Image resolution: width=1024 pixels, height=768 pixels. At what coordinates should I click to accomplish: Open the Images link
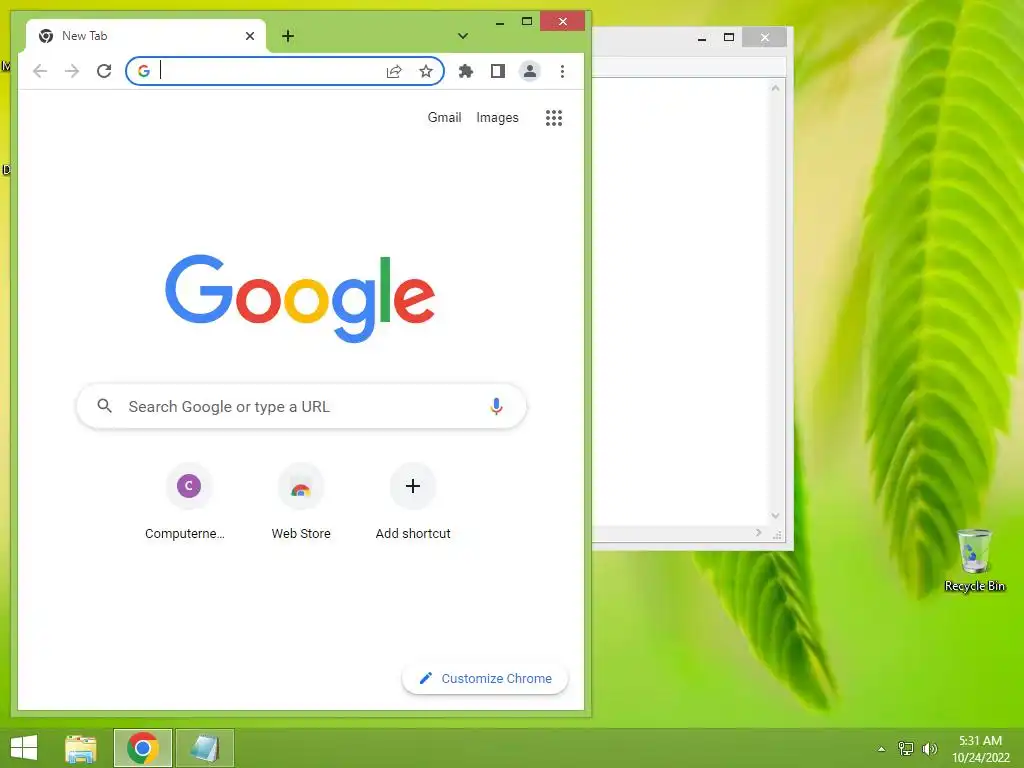[497, 118]
